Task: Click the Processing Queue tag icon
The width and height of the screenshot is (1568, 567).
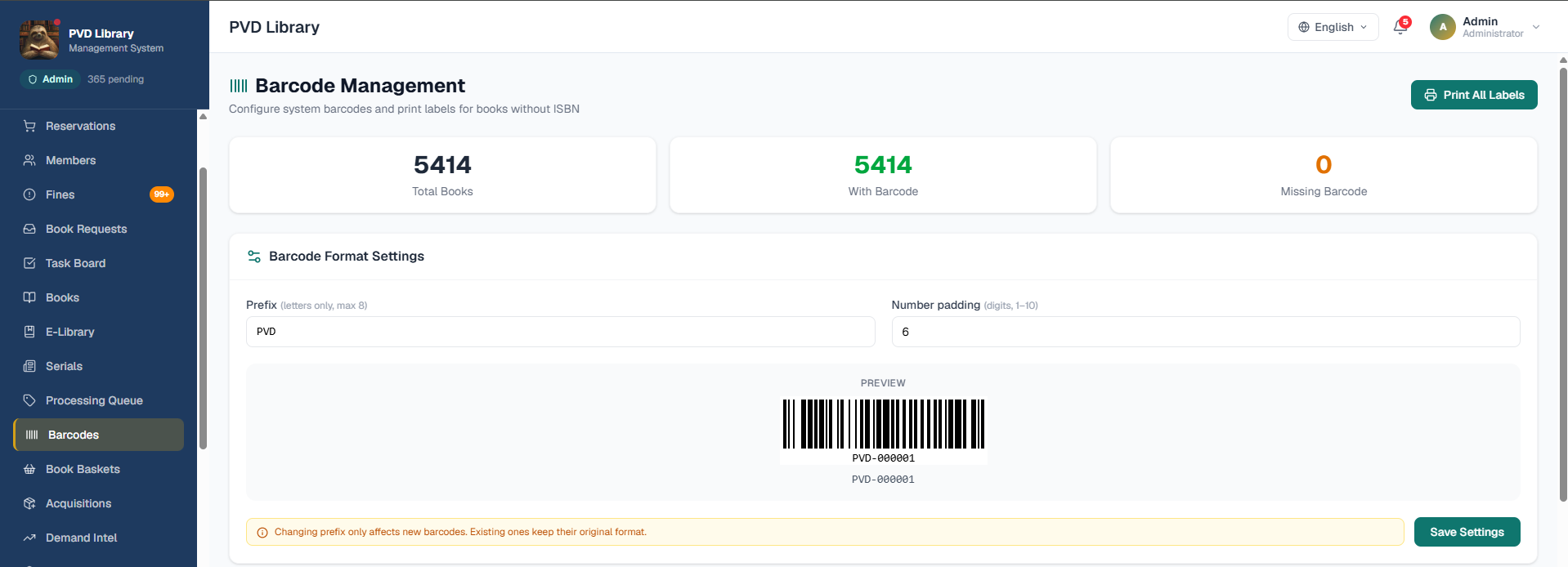Action: point(29,400)
